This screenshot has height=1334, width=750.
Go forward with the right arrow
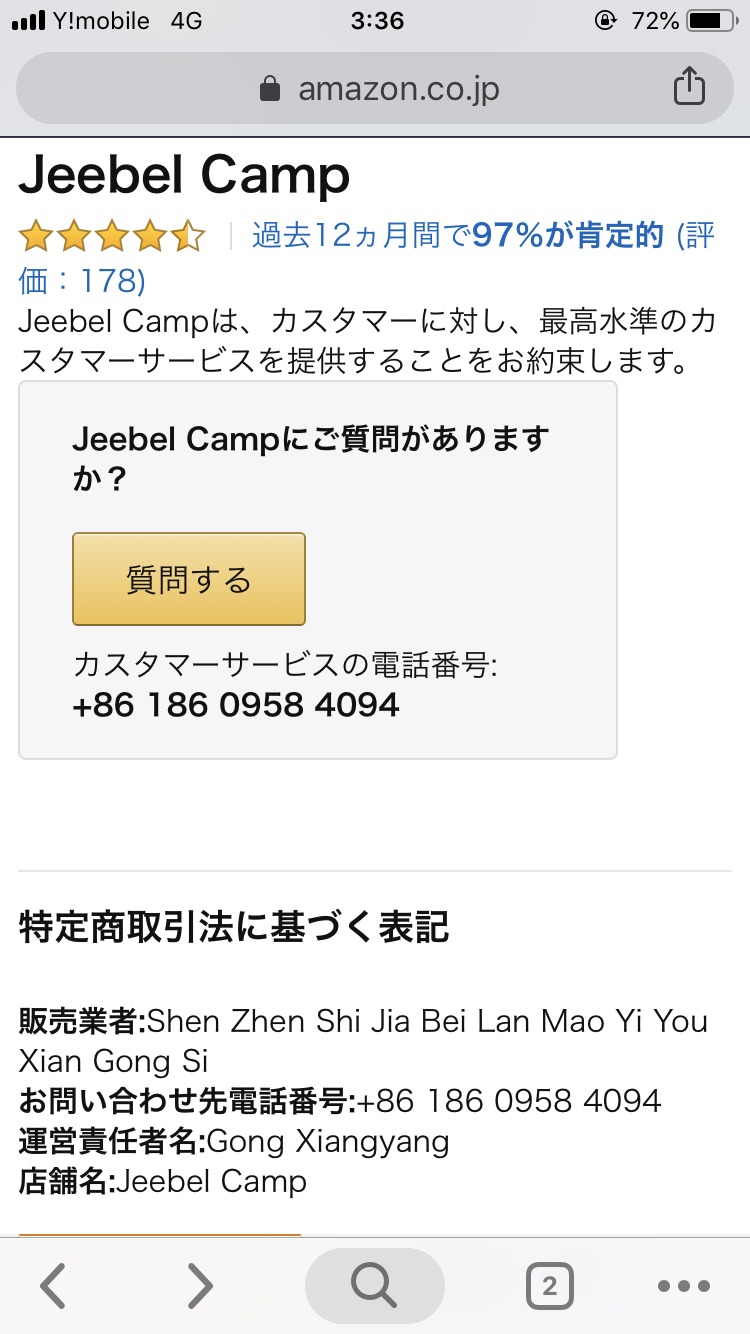click(201, 1286)
